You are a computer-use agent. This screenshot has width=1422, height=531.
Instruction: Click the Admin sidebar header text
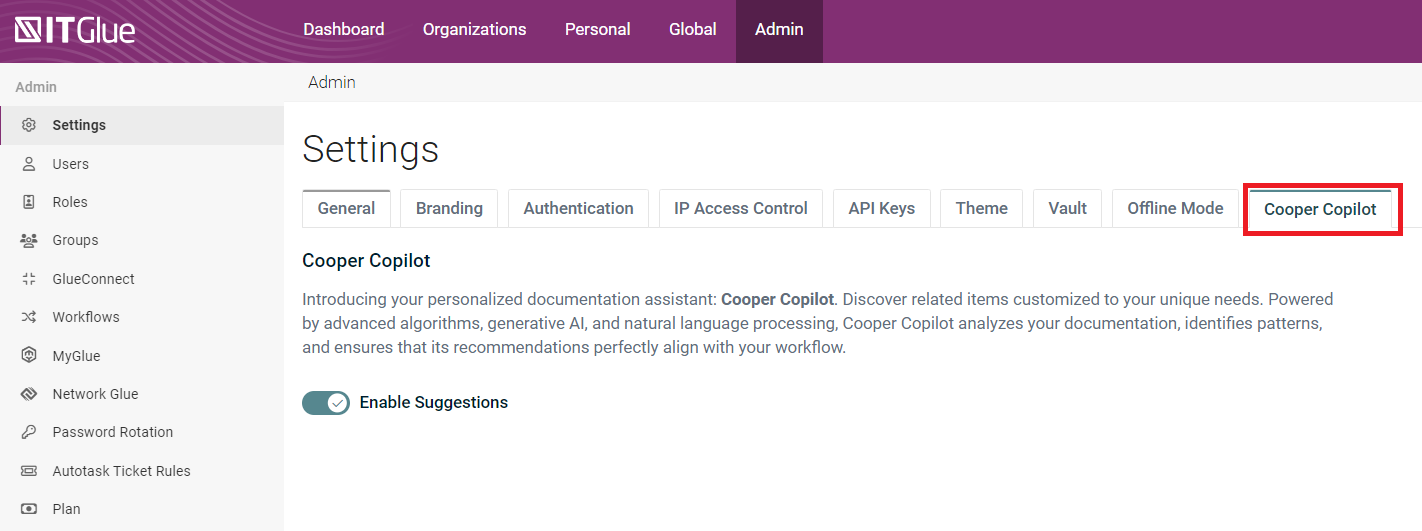point(36,87)
